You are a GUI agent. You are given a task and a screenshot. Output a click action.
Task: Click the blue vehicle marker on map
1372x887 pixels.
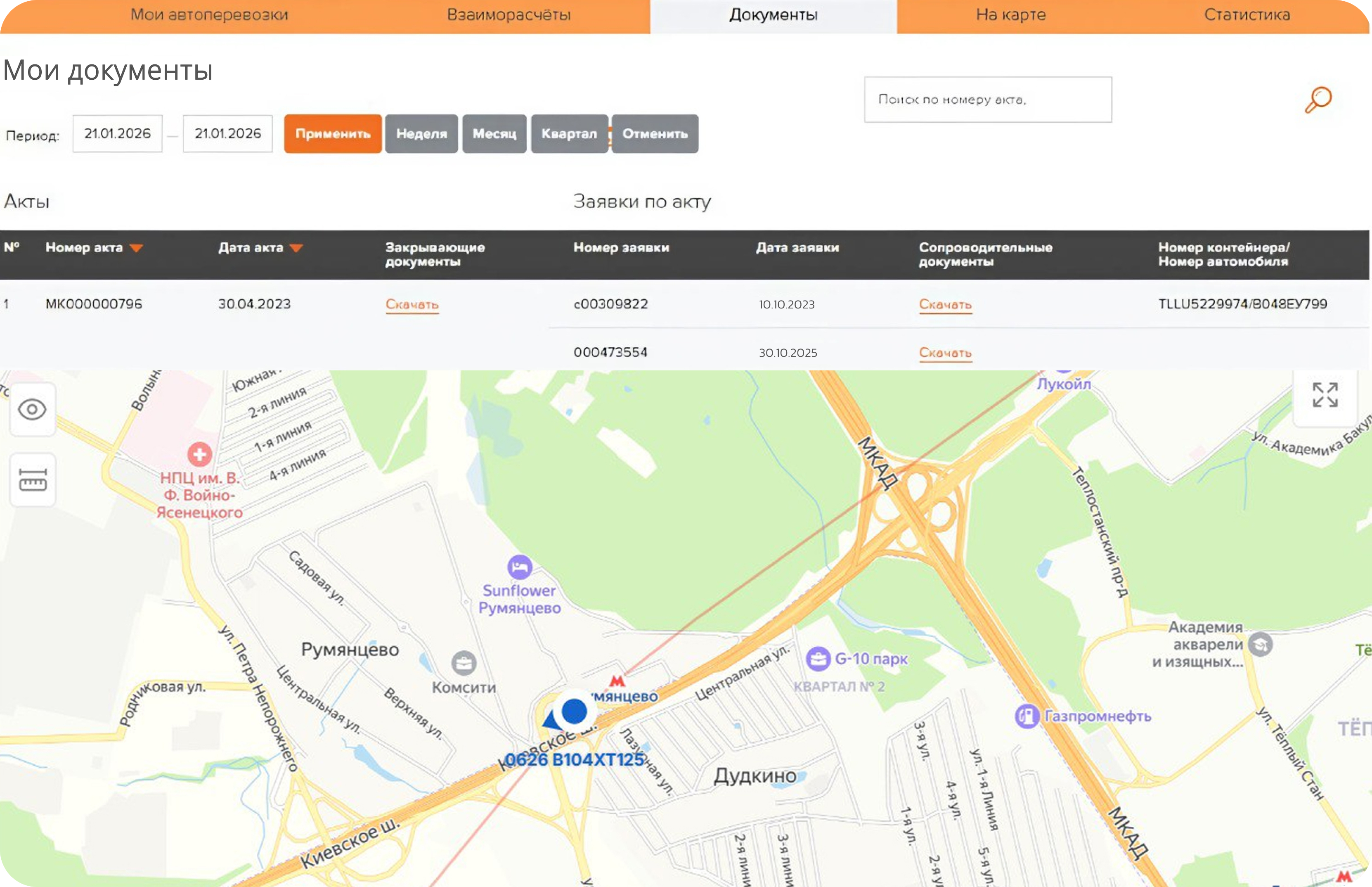coord(573,711)
